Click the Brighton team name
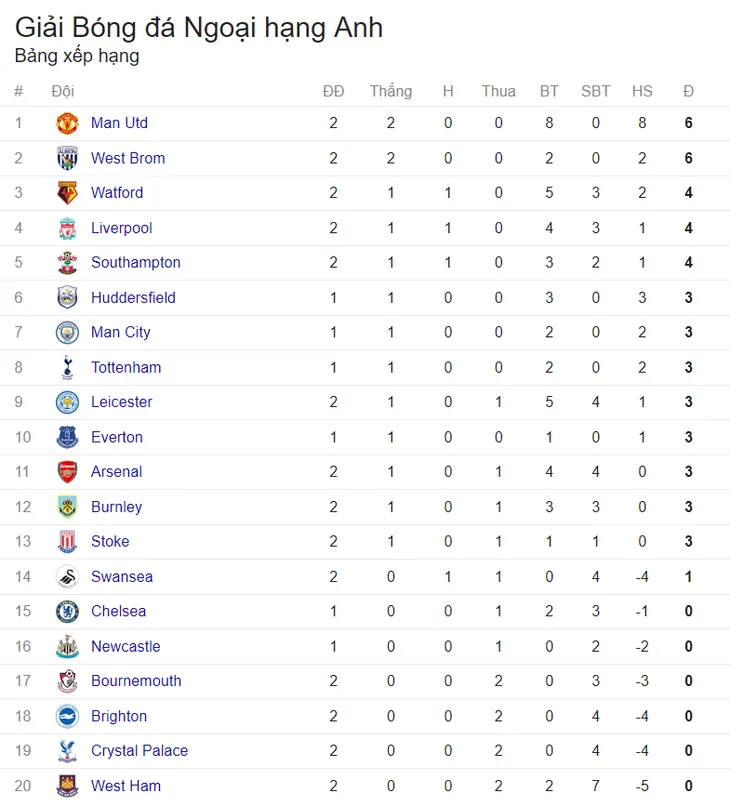This screenshot has height=803, width=730. point(119,716)
